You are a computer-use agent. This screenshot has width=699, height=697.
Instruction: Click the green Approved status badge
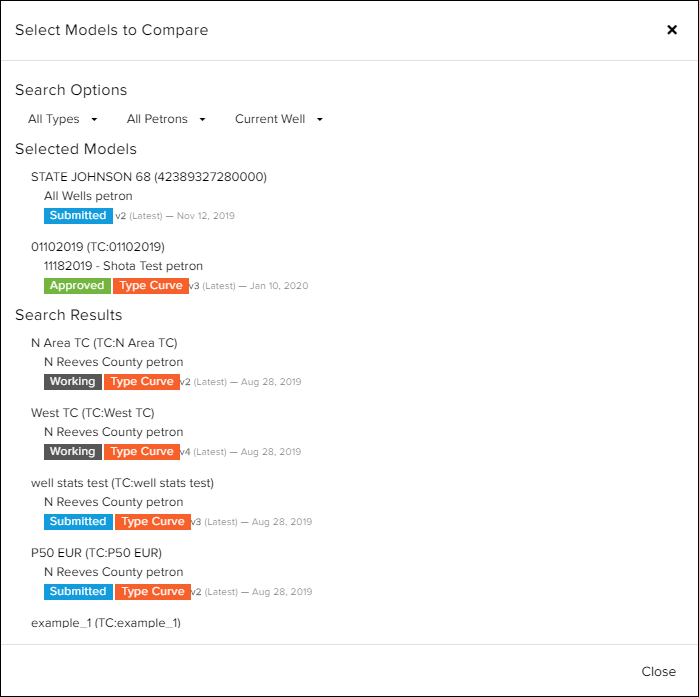[x=77, y=285]
